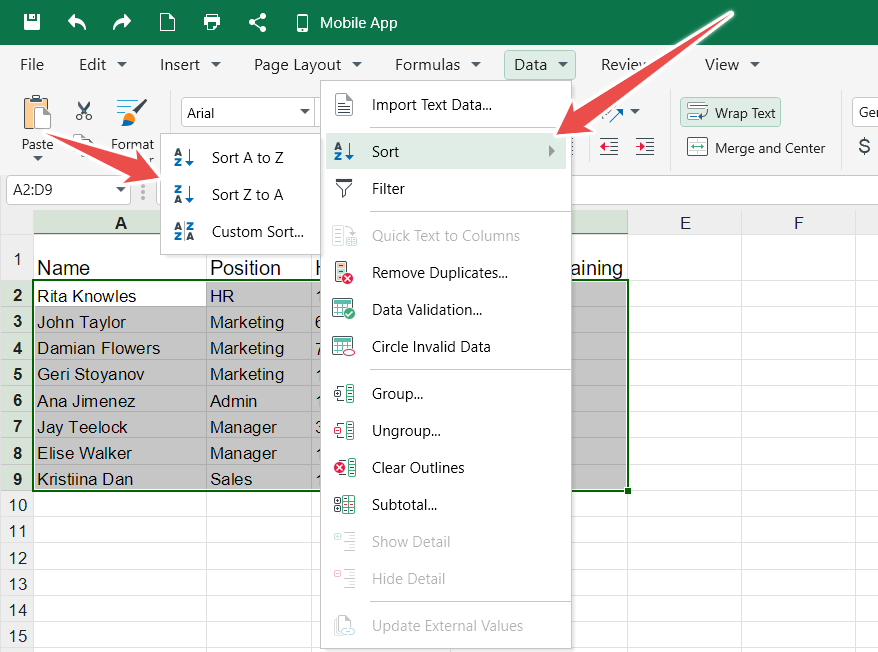Select the column A header
The width and height of the screenshot is (878, 652).
(x=120, y=222)
